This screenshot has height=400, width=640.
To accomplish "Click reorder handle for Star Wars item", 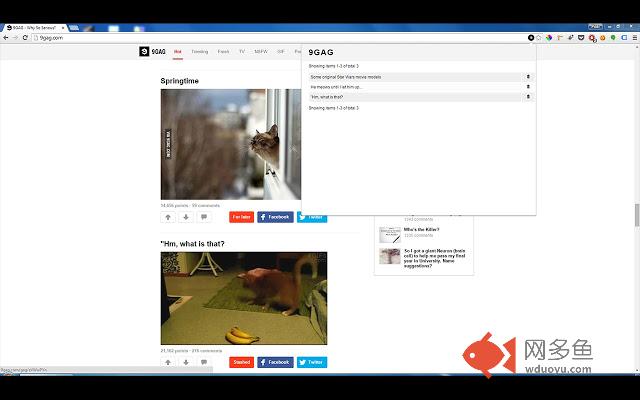I will click(x=528, y=77).
